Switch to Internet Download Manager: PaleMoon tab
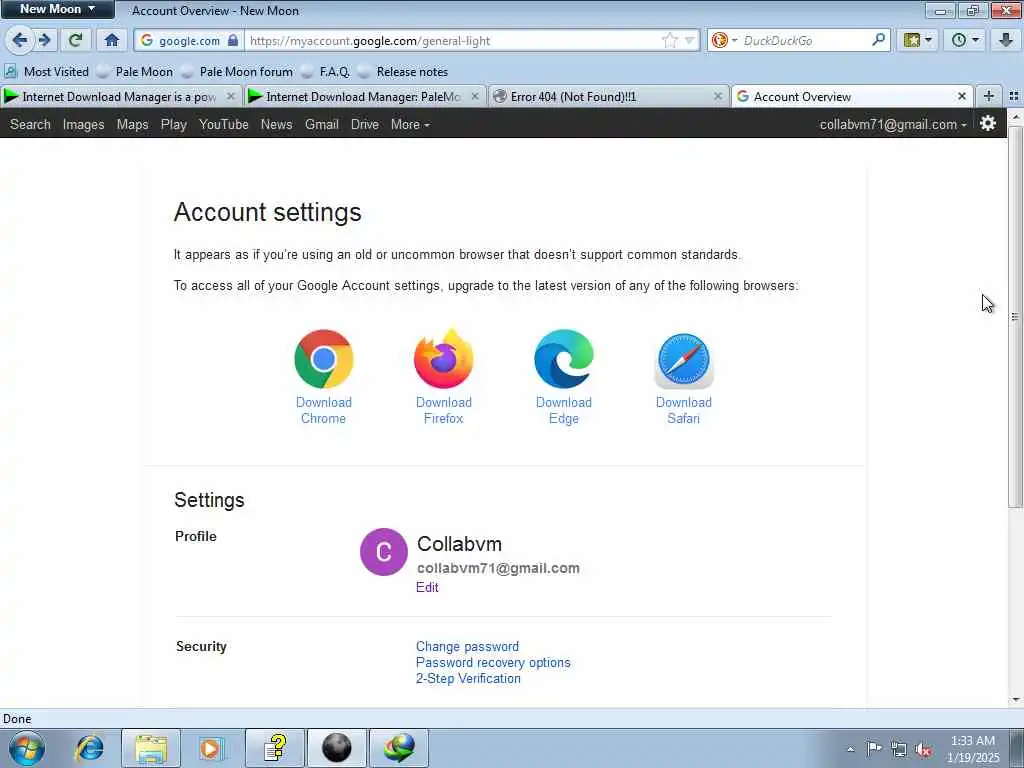1024x768 pixels. point(365,97)
